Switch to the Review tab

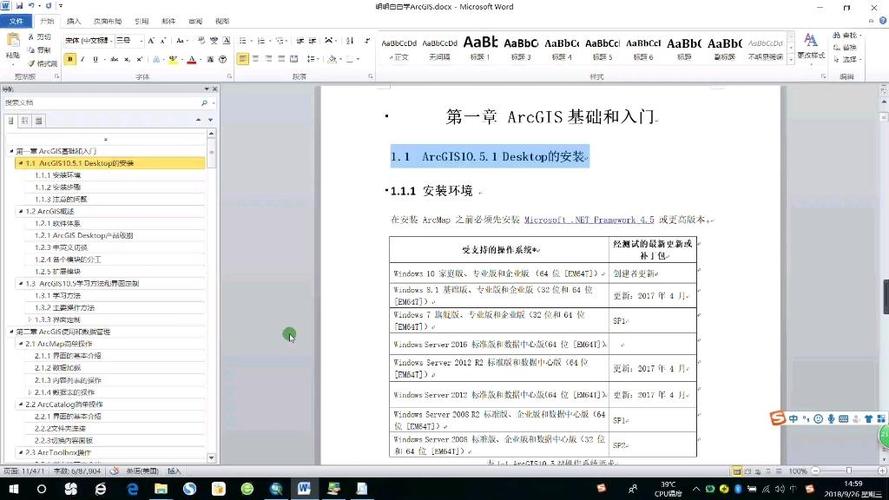pyautogui.click(x=196, y=21)
